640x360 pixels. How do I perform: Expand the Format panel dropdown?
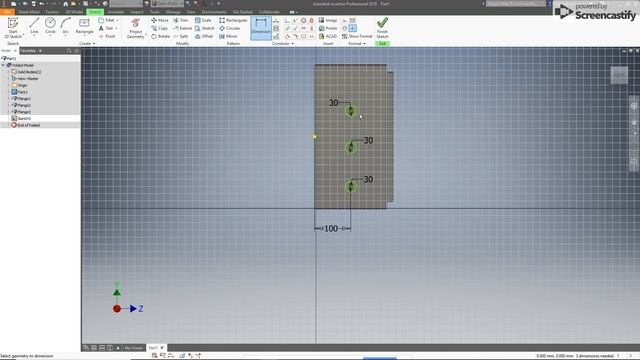tap(357, 43)
